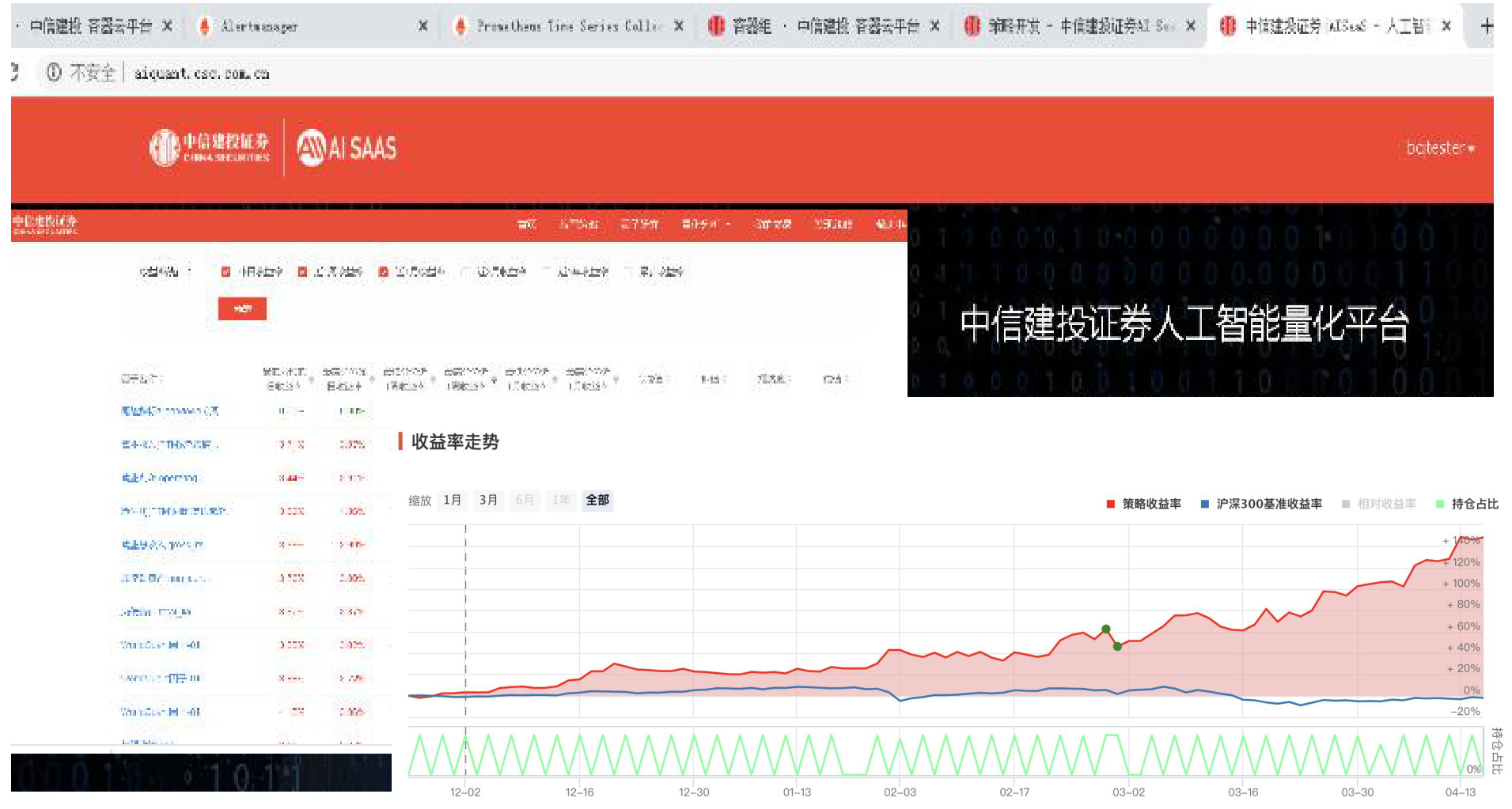Image resolution: width=1512 pixels, height=809 pixels.
Task: Expand the nav menu item with arrow
Action: (x=706, y=225)
